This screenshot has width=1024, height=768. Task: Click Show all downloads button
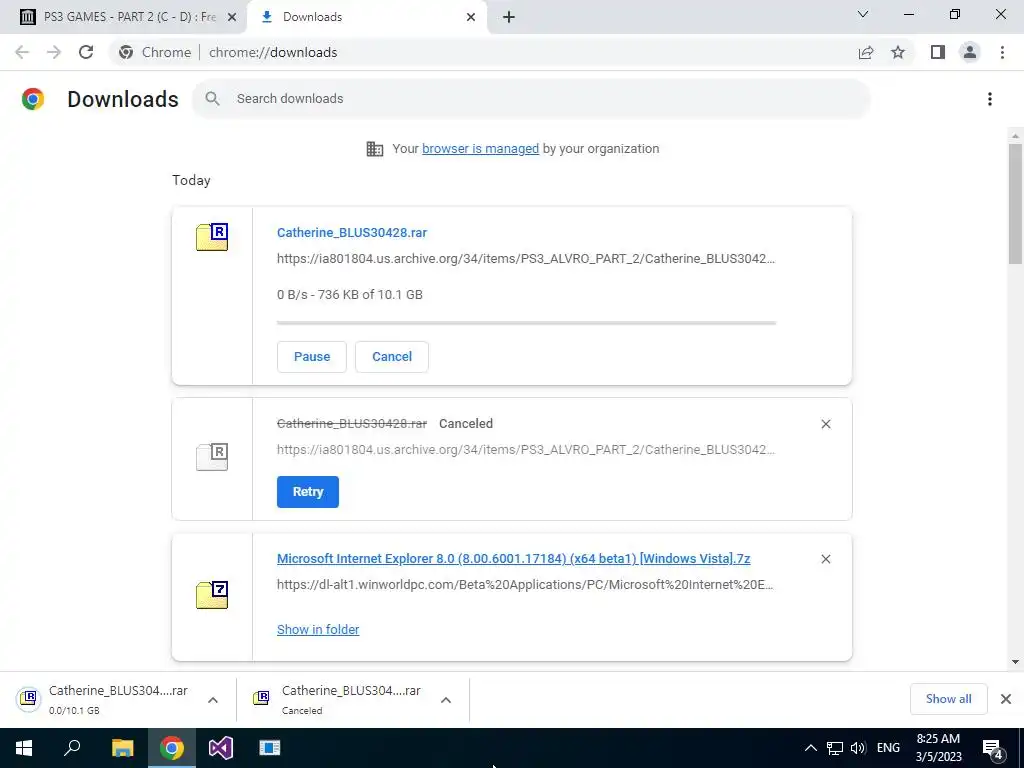tap(948, 699)
